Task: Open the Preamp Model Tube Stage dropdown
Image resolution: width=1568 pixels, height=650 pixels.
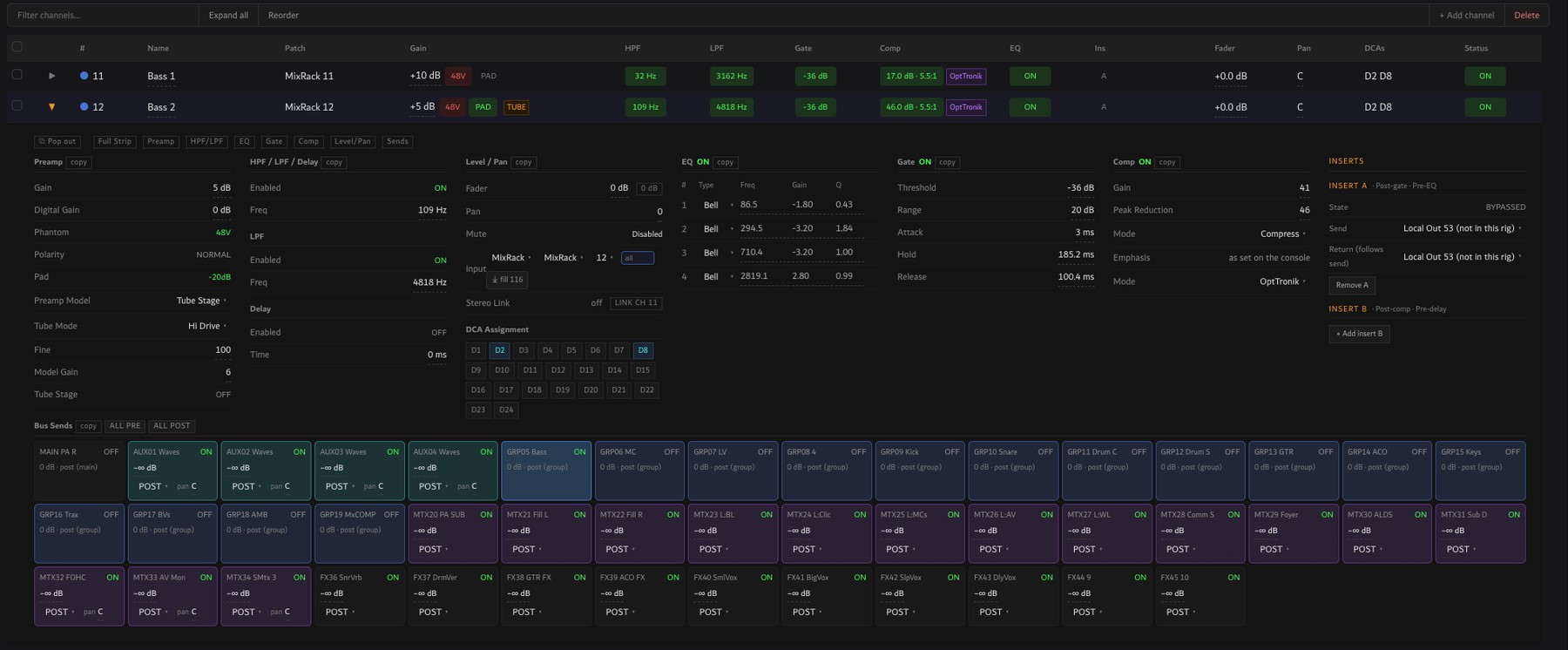Action: click(x=202, y=301)
